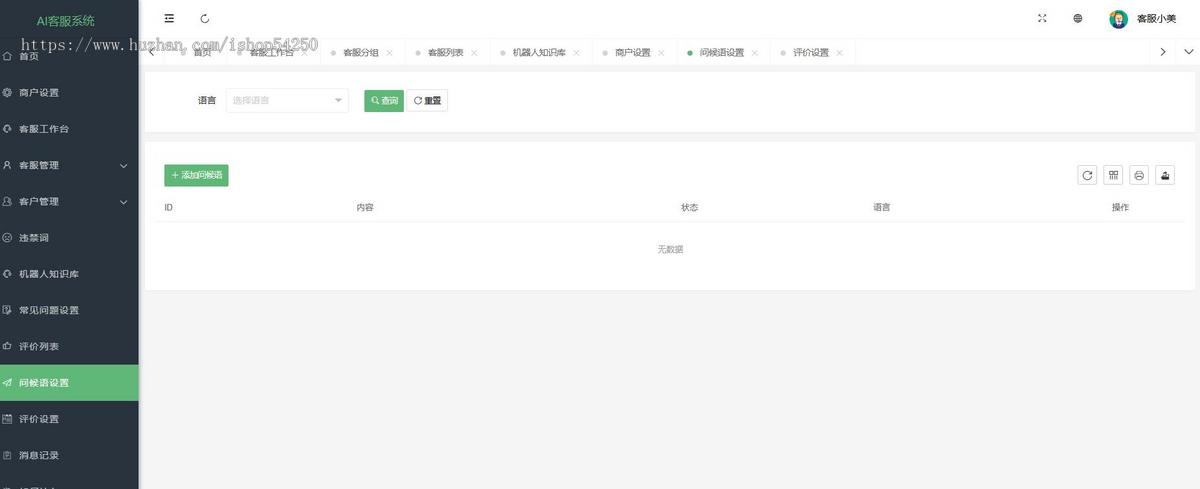Switch to the 客服列表 tab

click(x=445, y=53)
